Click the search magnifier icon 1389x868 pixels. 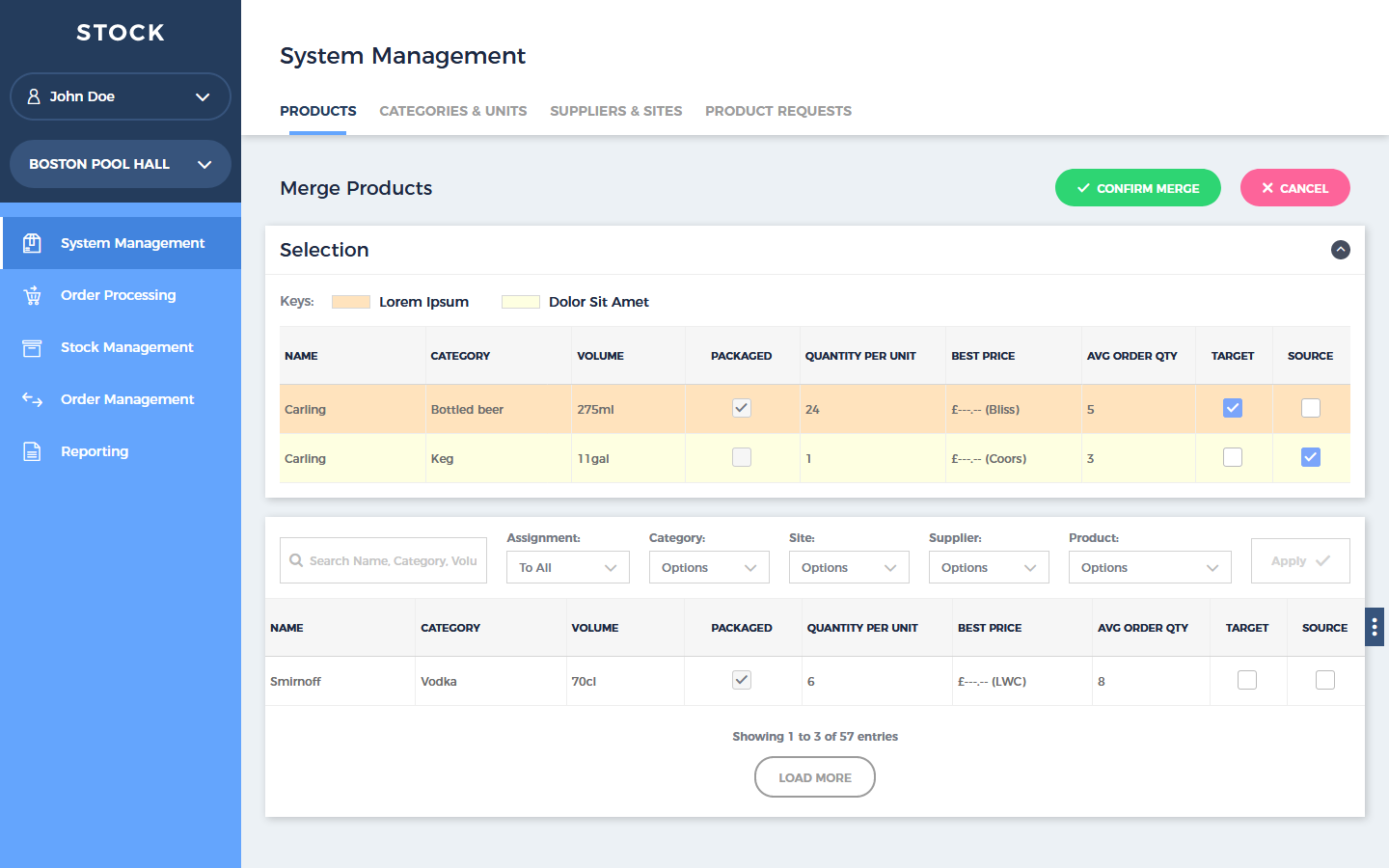[296, 560]
